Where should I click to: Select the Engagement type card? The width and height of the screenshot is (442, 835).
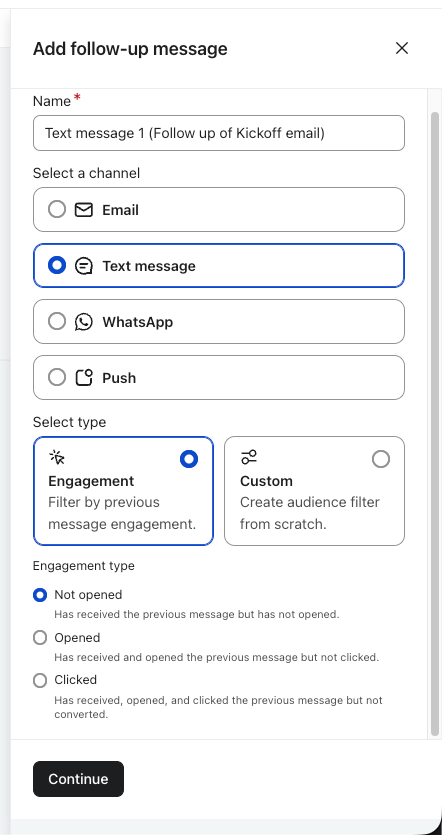point(124,491)
